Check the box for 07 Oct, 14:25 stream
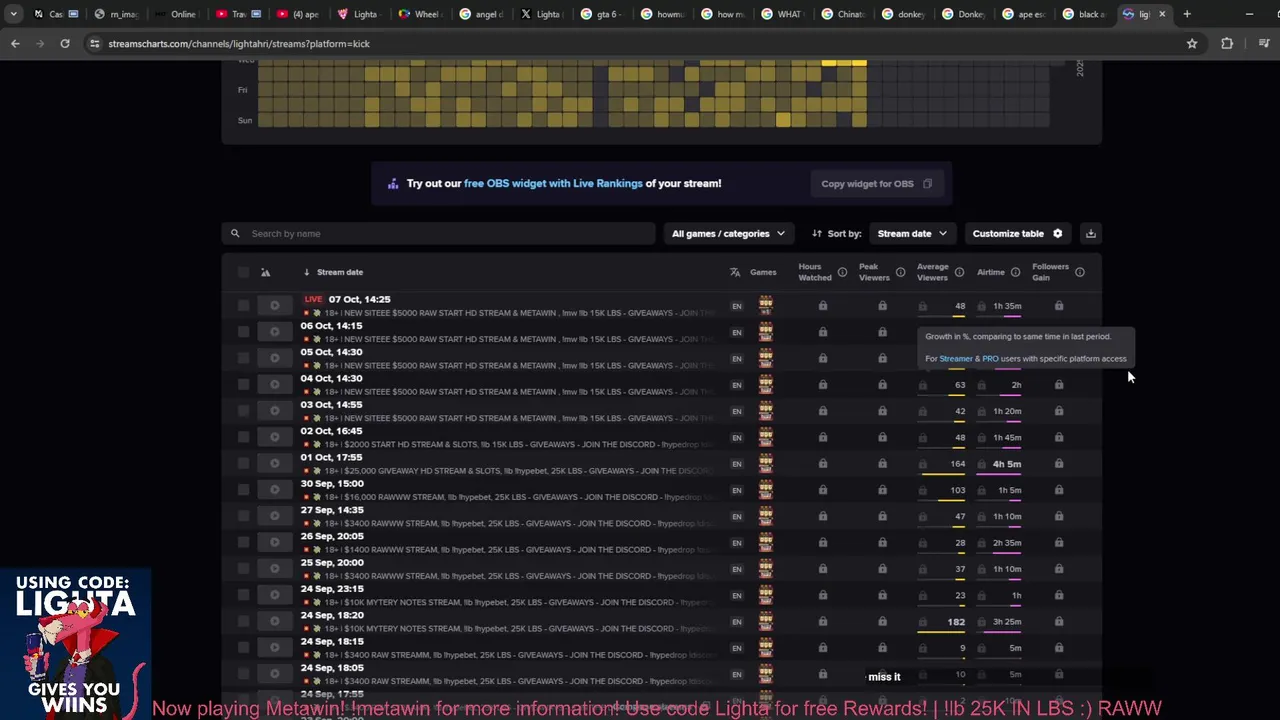This screenshot has height=720, width=1280. pyautogui.click(x=243, y=305)
